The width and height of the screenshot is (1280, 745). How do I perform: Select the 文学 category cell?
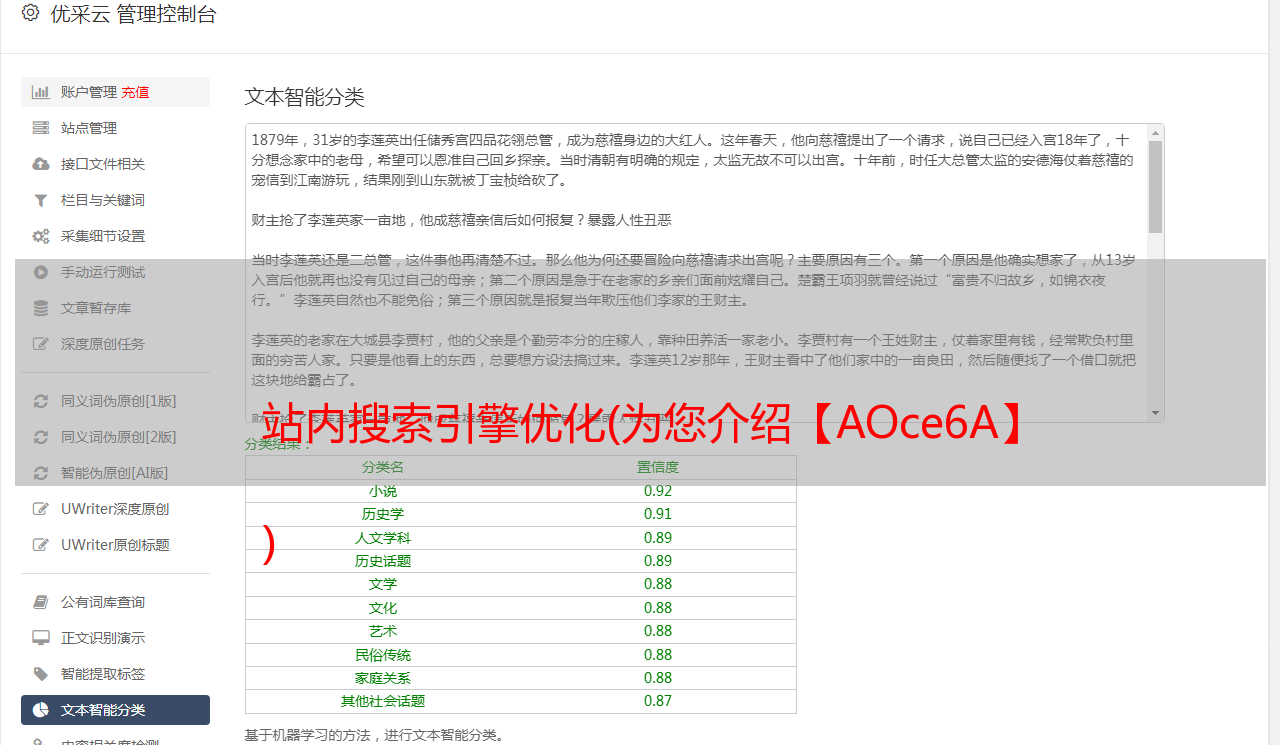click(x=383, y=584)
